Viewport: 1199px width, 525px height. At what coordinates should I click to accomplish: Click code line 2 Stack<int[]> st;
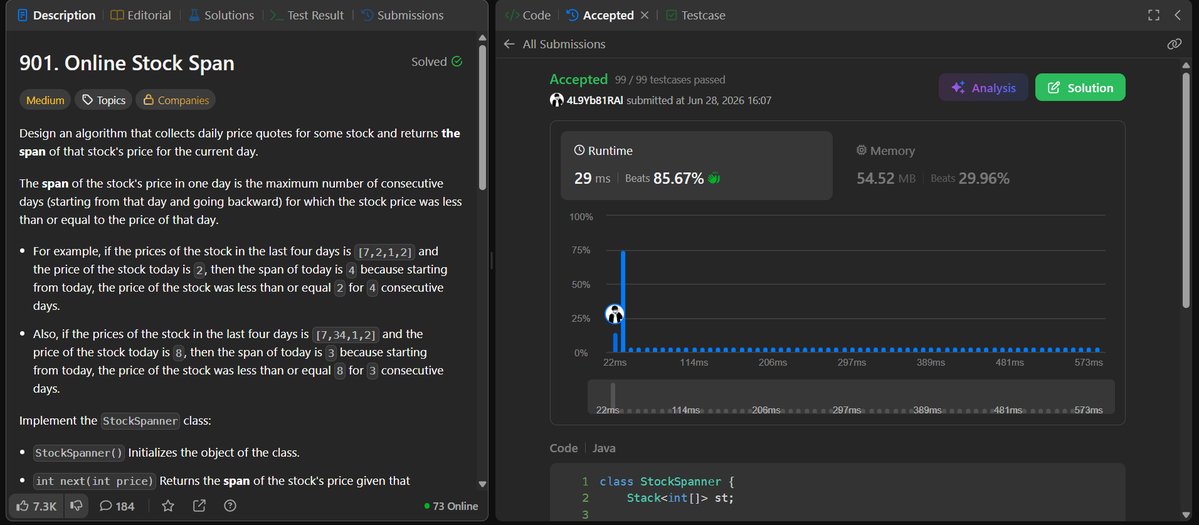pos(680,498)
